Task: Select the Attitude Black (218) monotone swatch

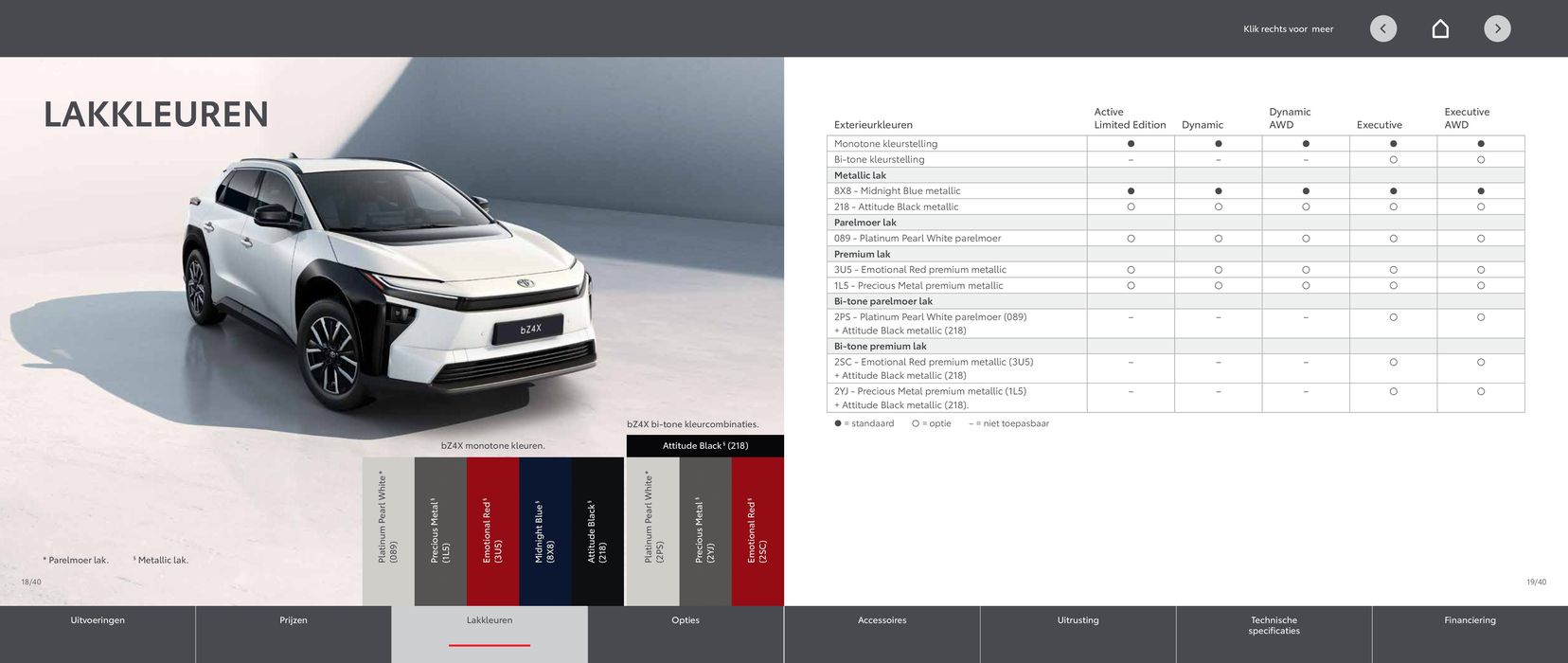Action: pyautogui.click(x=597, y=530)
